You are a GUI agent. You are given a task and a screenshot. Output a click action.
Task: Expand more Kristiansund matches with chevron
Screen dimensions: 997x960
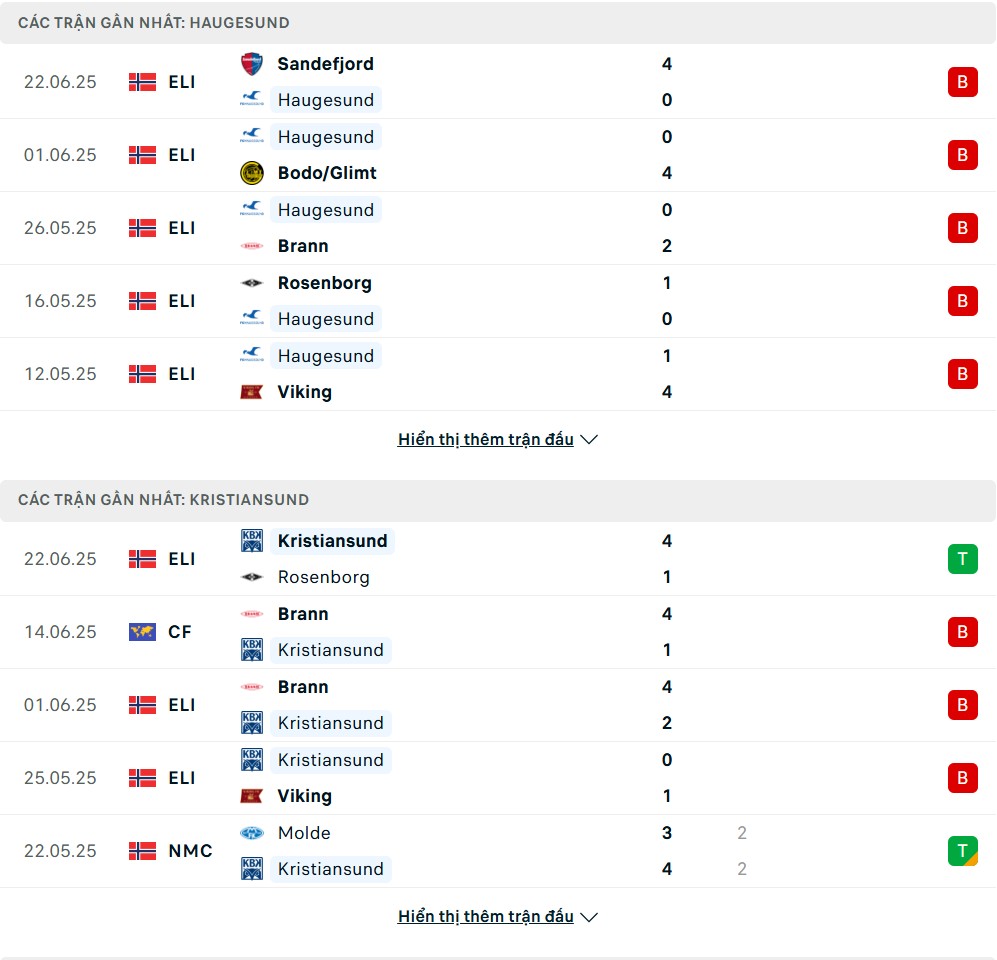(x=589, y=917)
